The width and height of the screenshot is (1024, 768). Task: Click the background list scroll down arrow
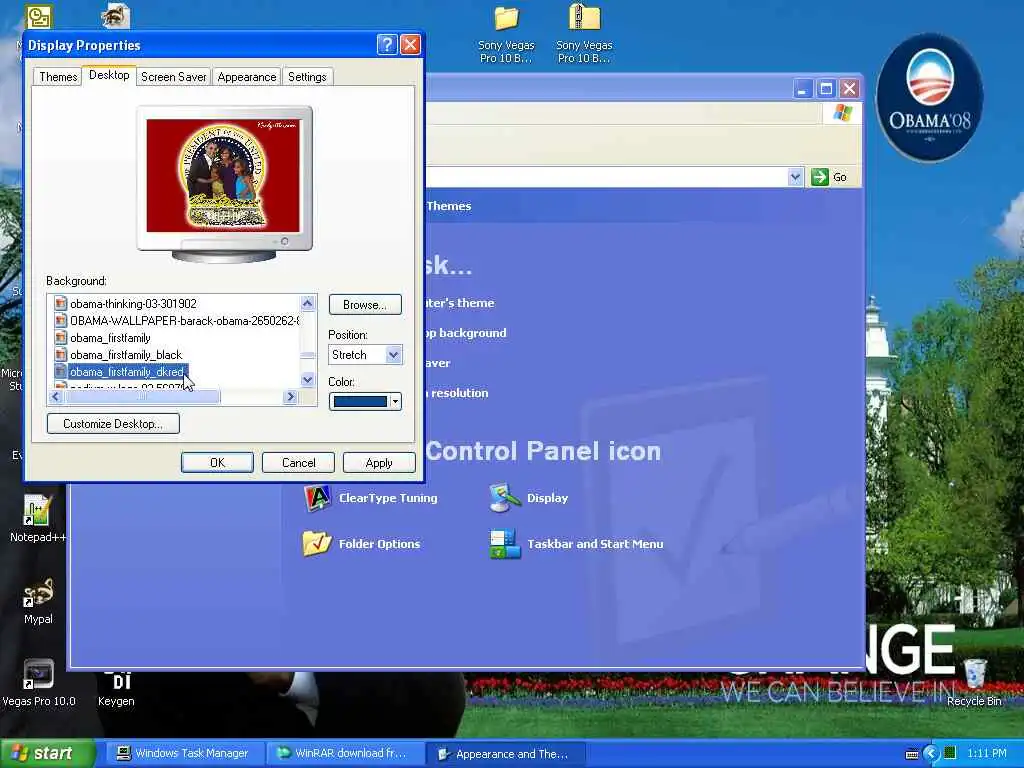pos(308,379)
